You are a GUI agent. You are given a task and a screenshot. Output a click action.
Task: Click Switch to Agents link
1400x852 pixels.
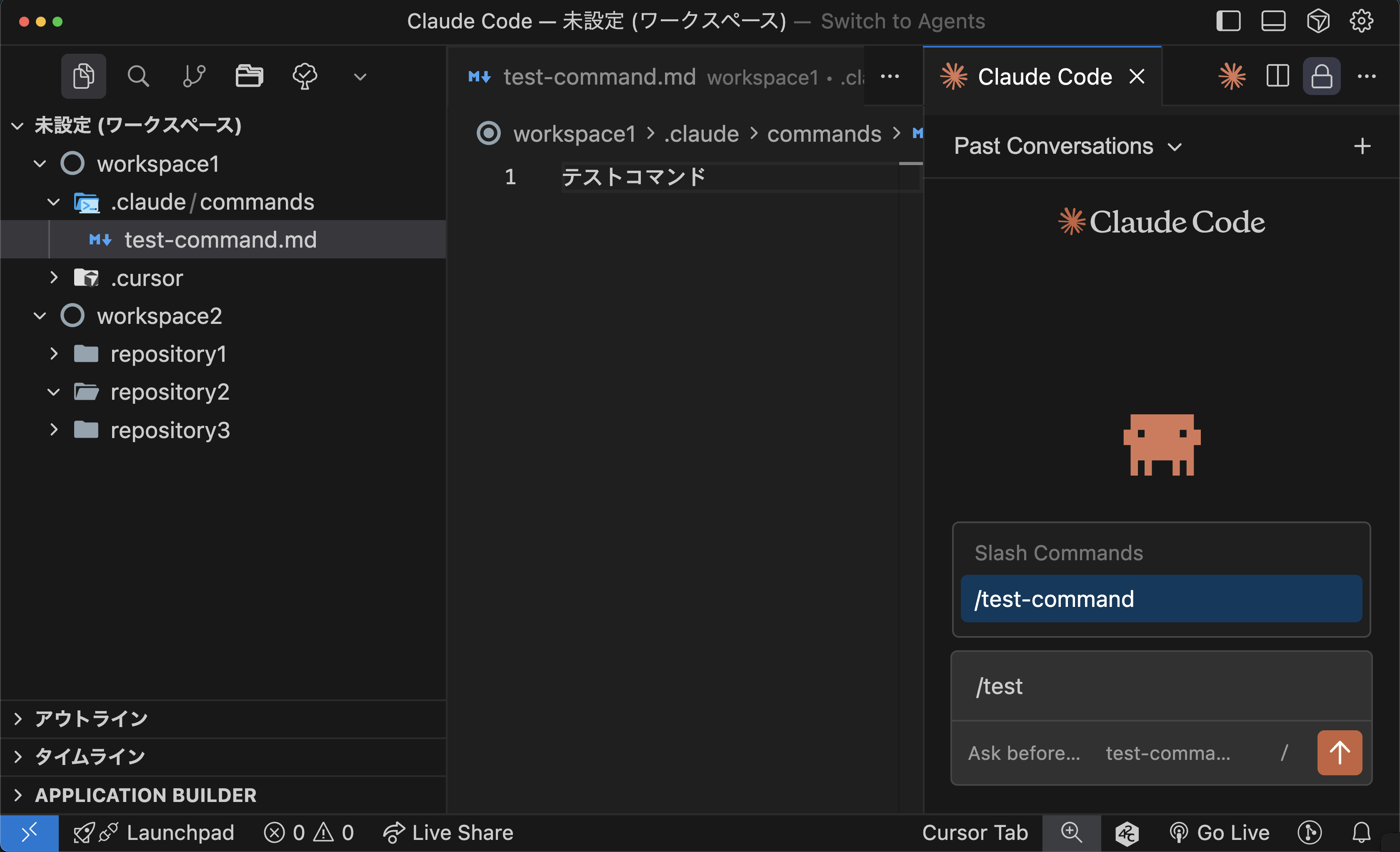[902, 22]
